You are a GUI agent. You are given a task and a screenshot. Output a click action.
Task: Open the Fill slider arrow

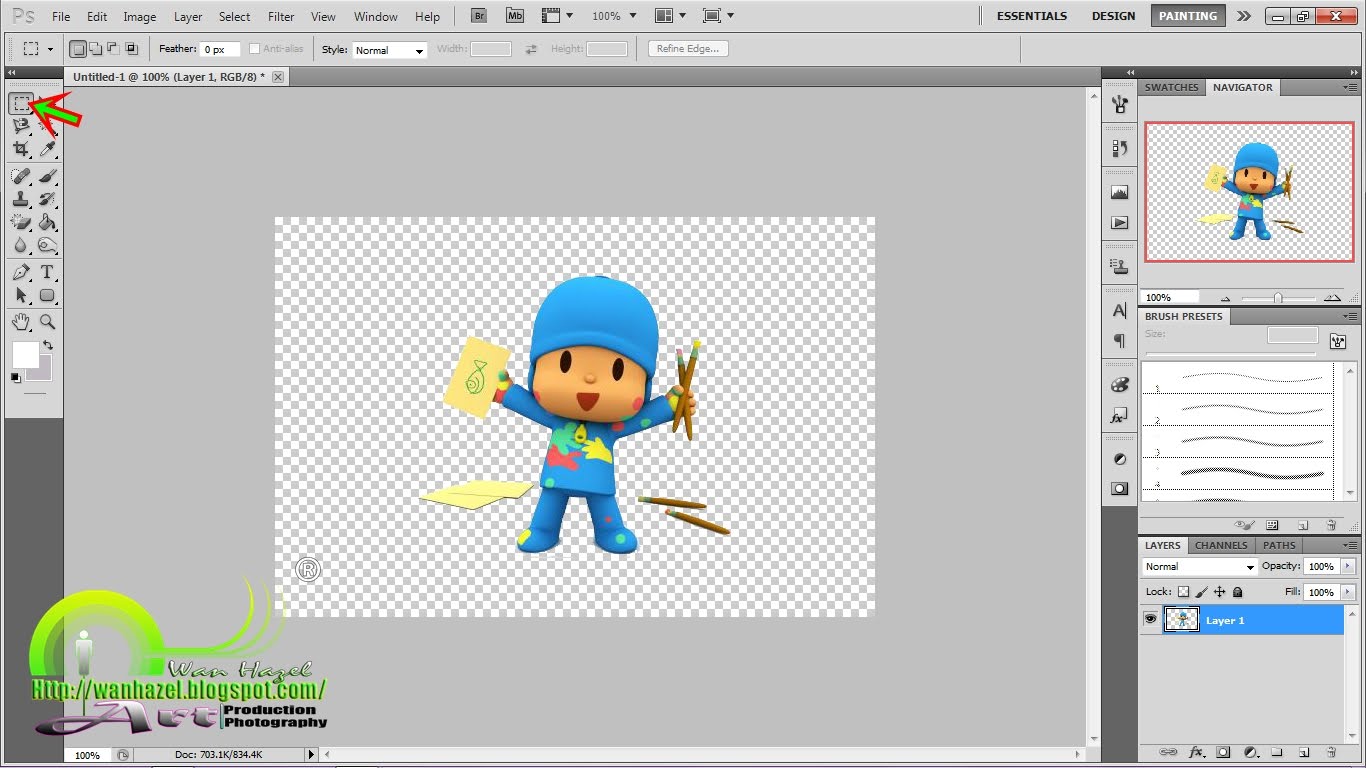point(1348,592)
